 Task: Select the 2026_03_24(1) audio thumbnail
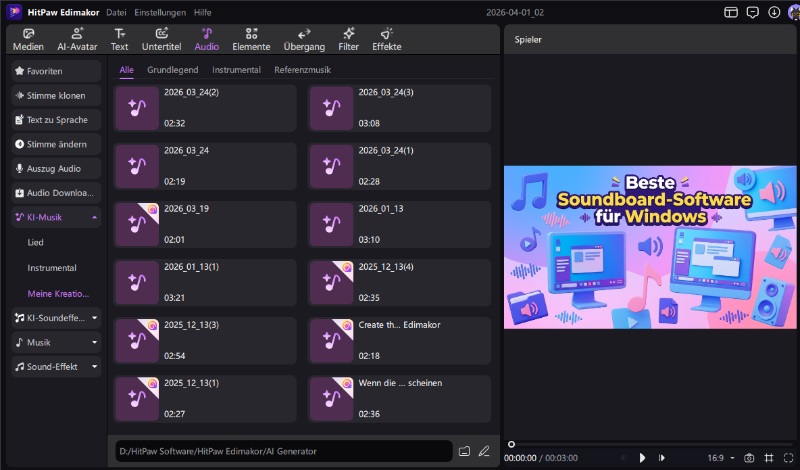[332, 166]
